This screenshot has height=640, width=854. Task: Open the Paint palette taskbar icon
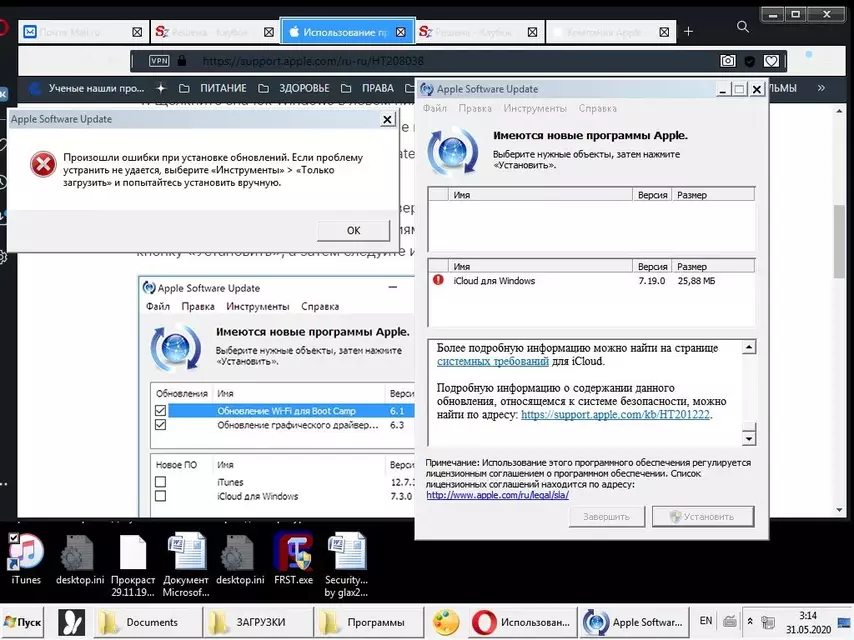click(x=446, y=623)
